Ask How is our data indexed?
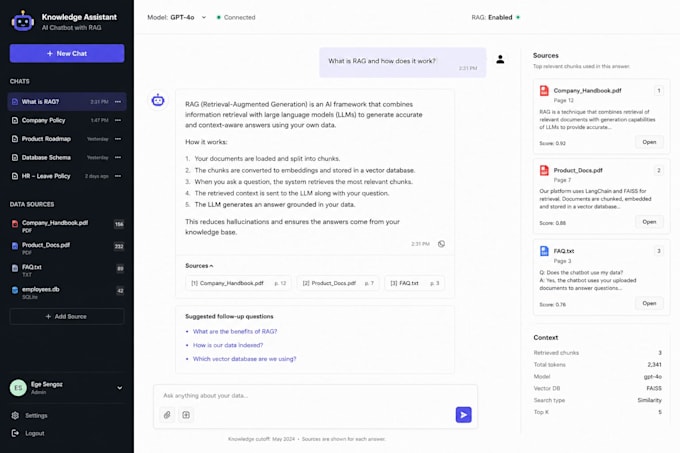Viewport: 680px width, 453px height. 228,345
